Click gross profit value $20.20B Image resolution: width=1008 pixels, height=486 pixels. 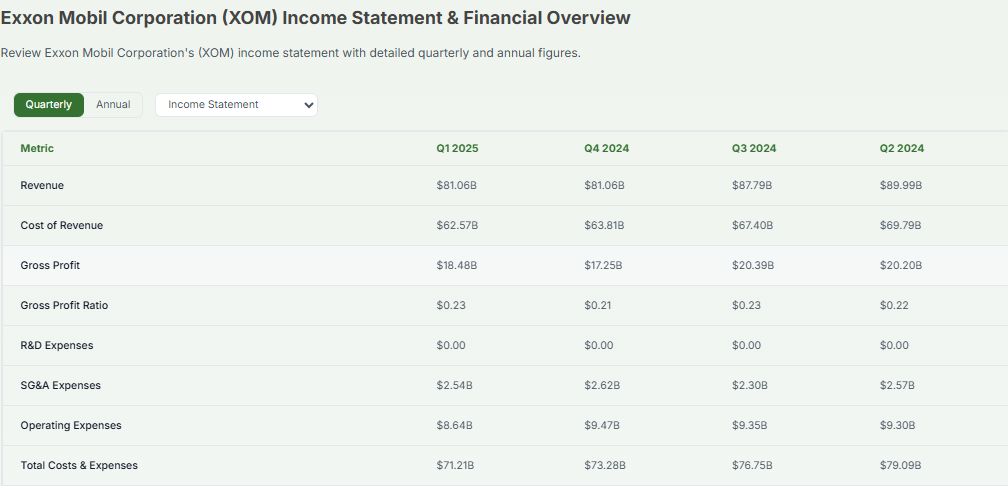click(x=901, y=265)
